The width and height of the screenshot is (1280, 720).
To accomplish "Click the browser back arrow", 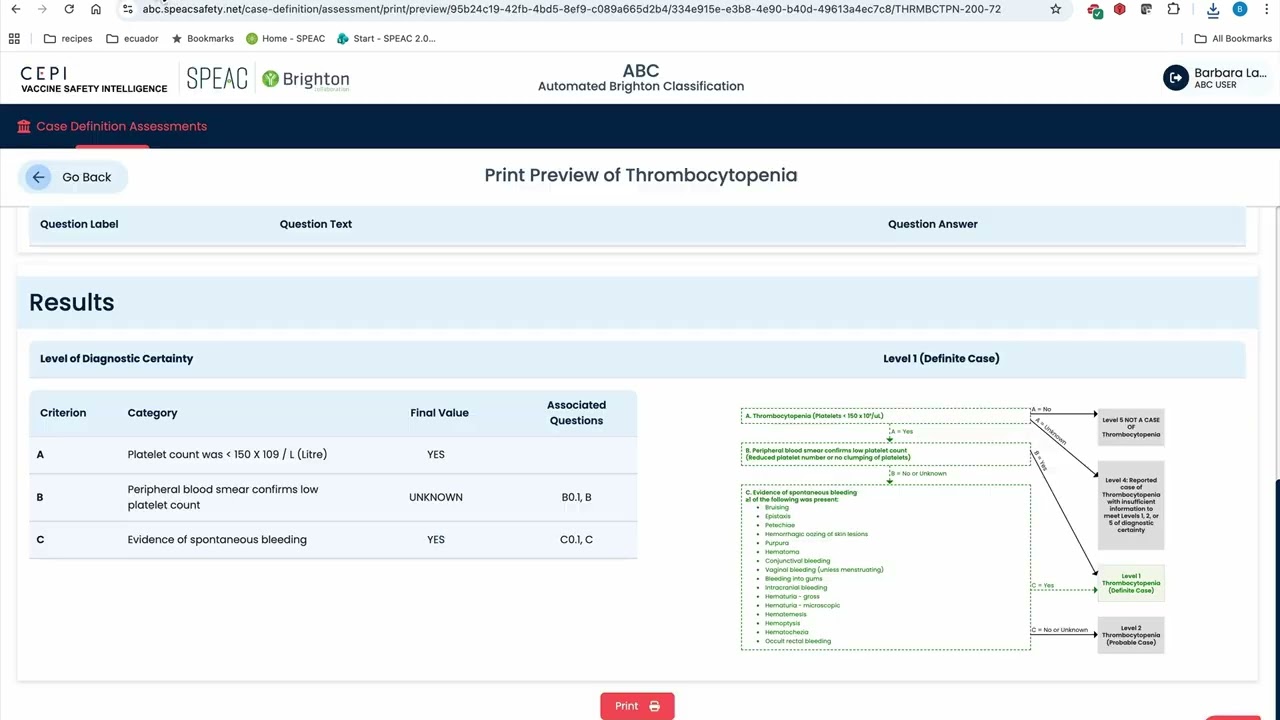I will (x=16, y=9).
